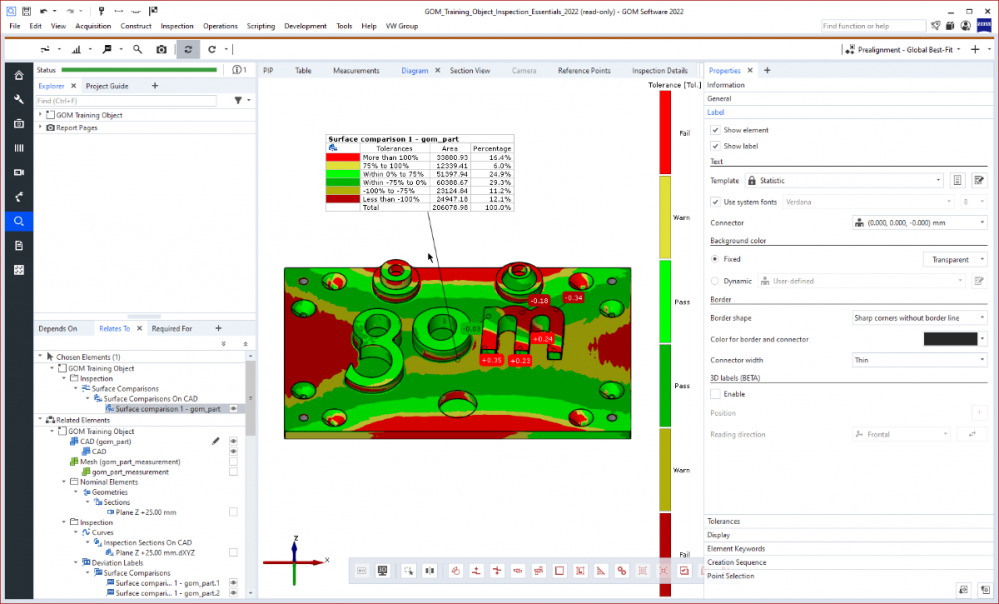
Task: Click the user profile icon in top right
Action: [x=966, y=25]
